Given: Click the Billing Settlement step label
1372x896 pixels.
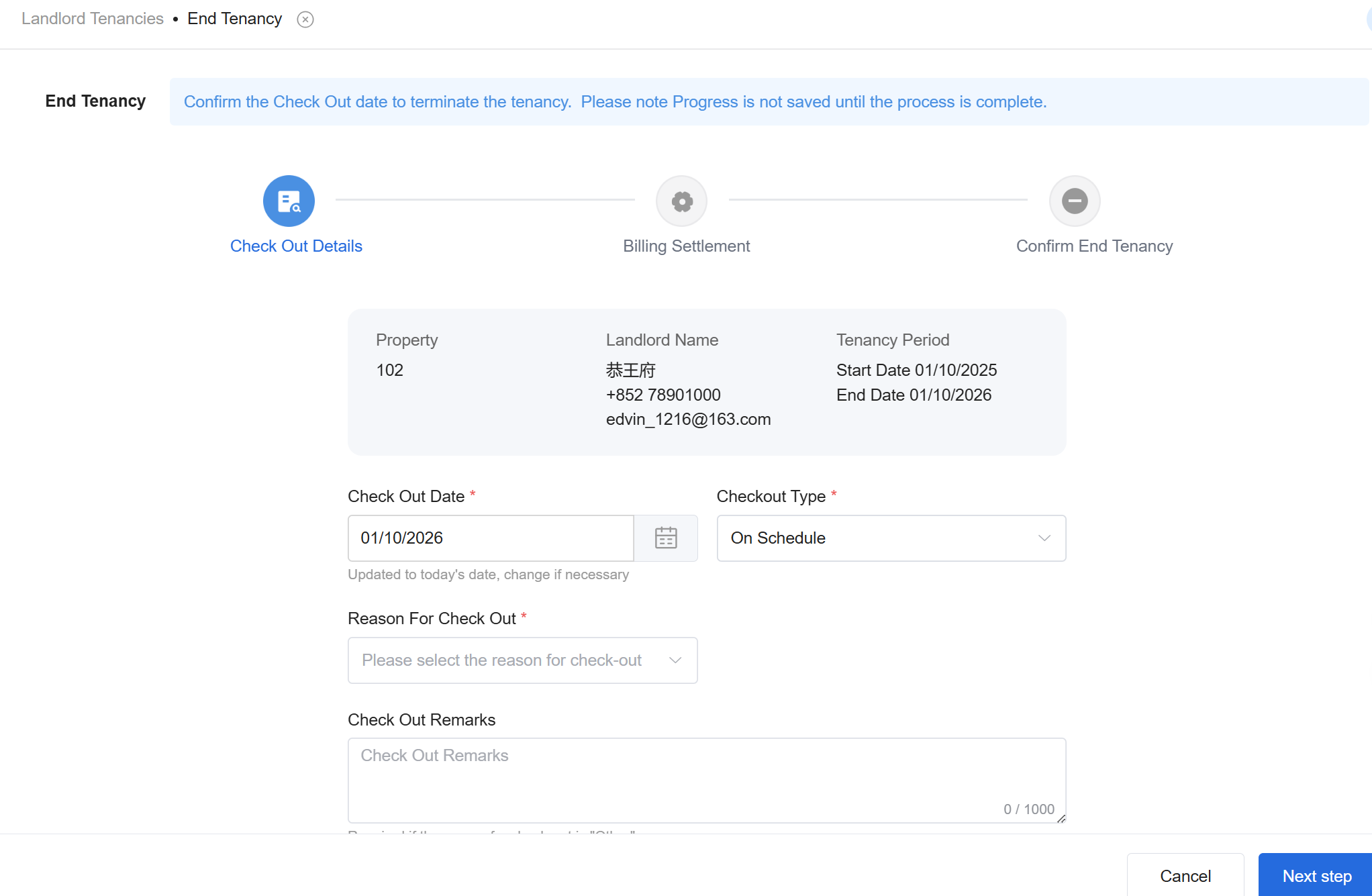Looking at the screenshot, I should 686,246.
